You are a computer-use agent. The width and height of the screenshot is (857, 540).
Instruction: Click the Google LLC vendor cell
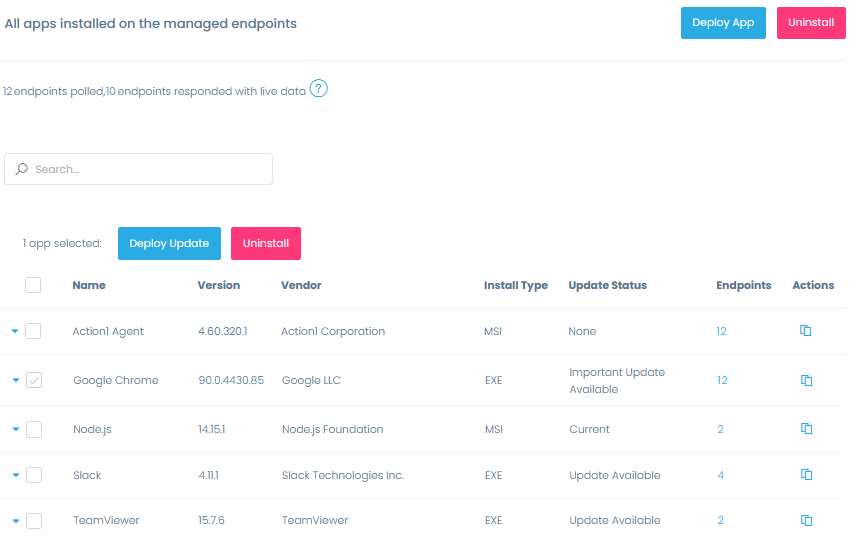(312, 380)
